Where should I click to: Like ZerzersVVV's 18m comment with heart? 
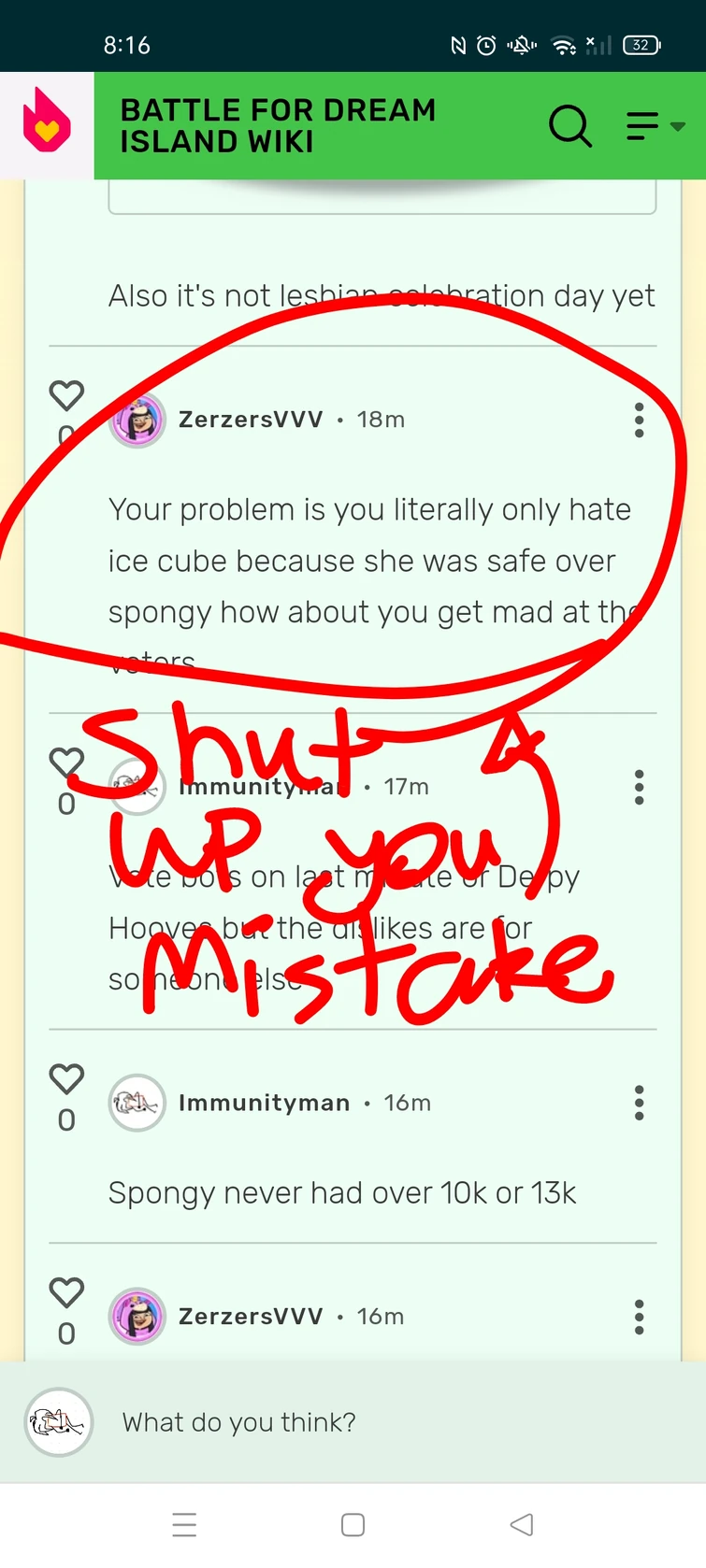pos(66,395)
